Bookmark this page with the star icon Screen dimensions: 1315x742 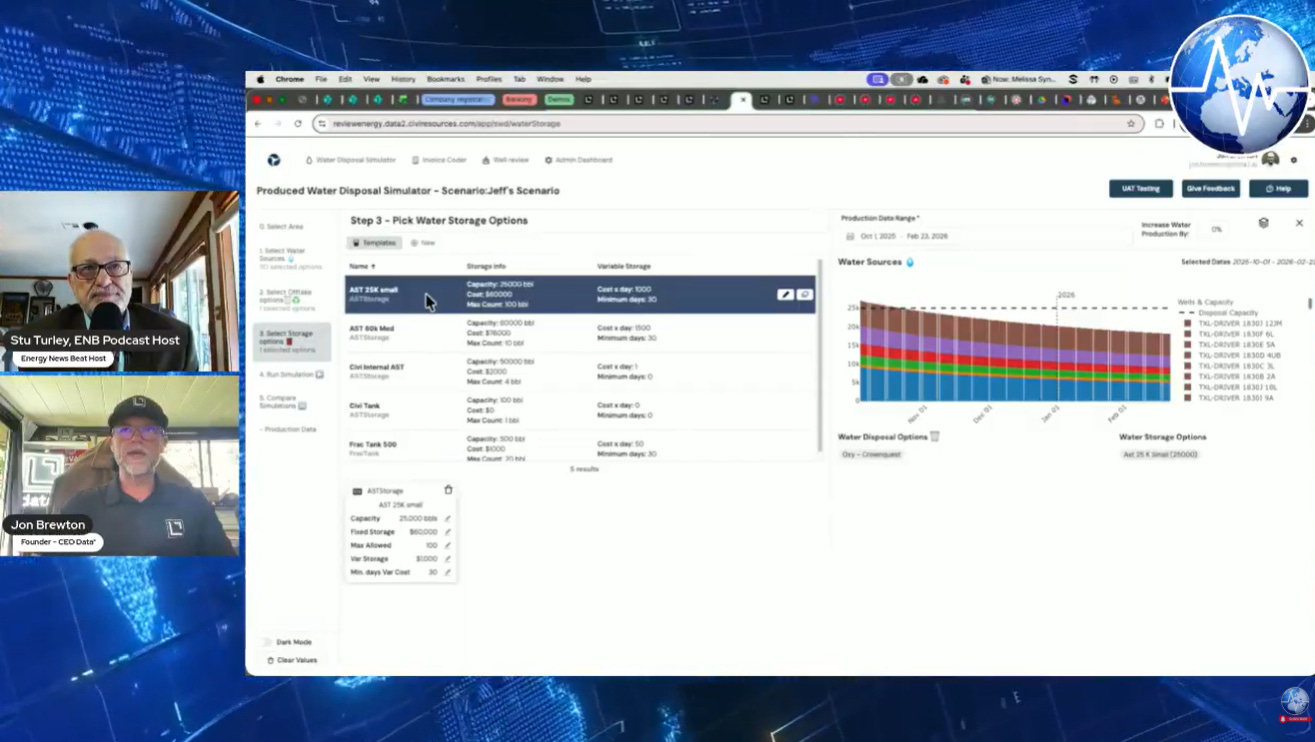click(1131, 123)
